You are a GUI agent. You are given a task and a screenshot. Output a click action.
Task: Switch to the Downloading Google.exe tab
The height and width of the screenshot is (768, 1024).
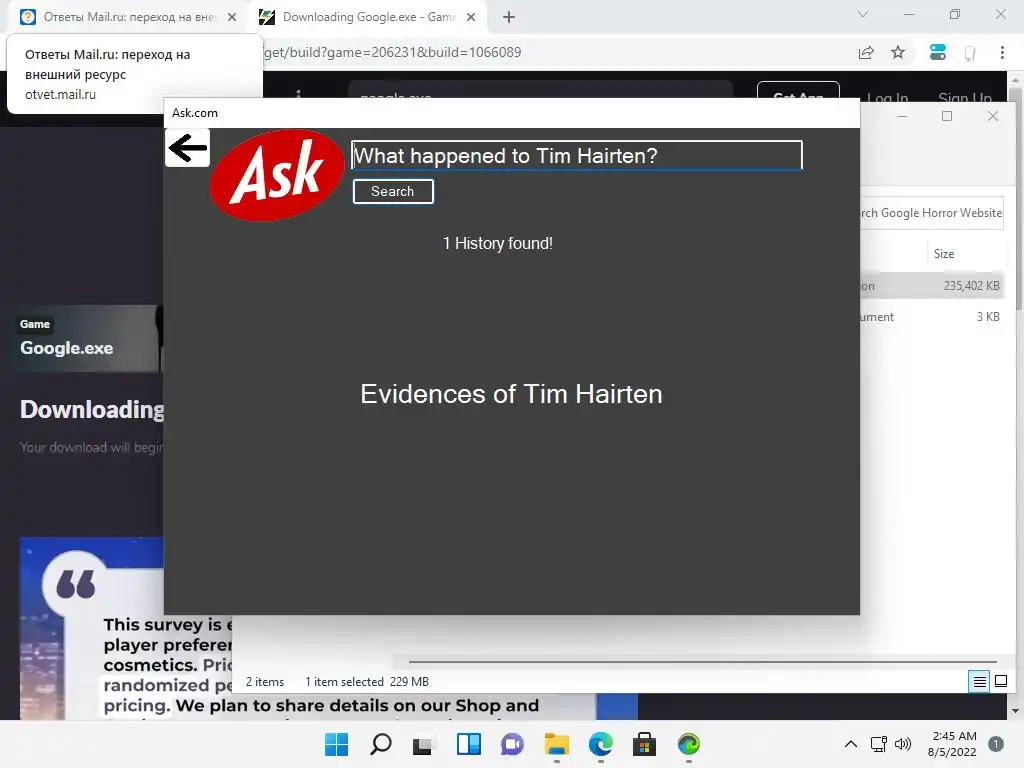click(x=368, y=17)
